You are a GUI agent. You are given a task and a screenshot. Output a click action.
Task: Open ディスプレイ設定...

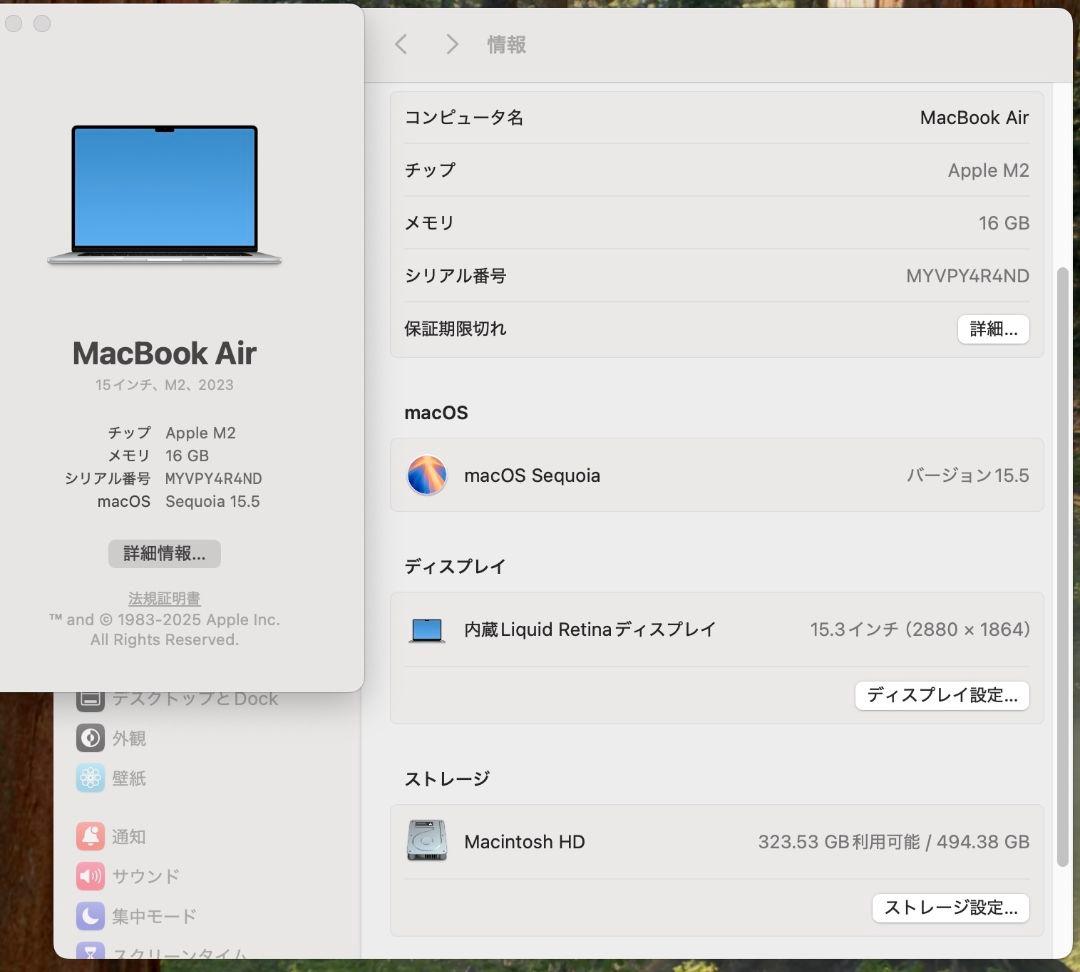tap(942, 695)
